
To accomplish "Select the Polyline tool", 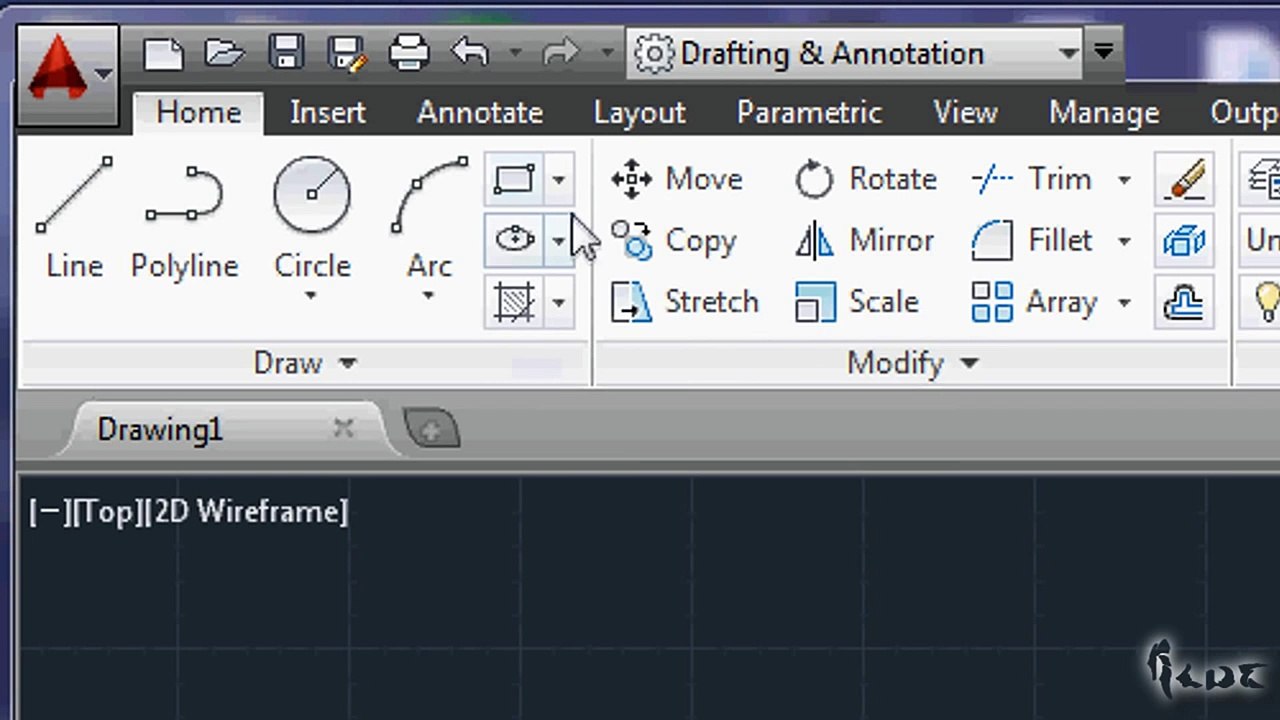I will pyautogui.click(x=184, y=219).
